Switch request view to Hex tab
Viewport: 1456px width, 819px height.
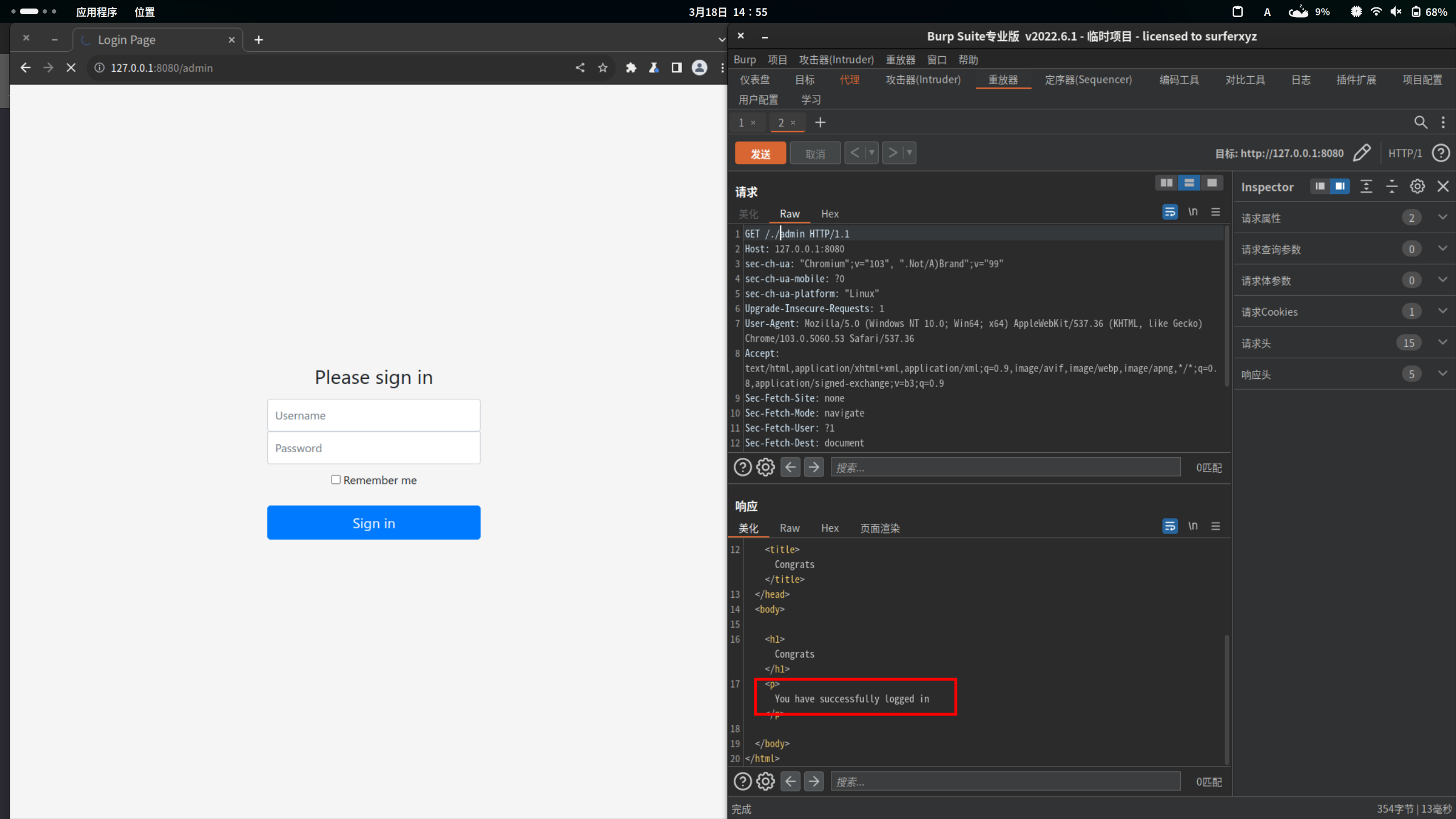[830, 213]
